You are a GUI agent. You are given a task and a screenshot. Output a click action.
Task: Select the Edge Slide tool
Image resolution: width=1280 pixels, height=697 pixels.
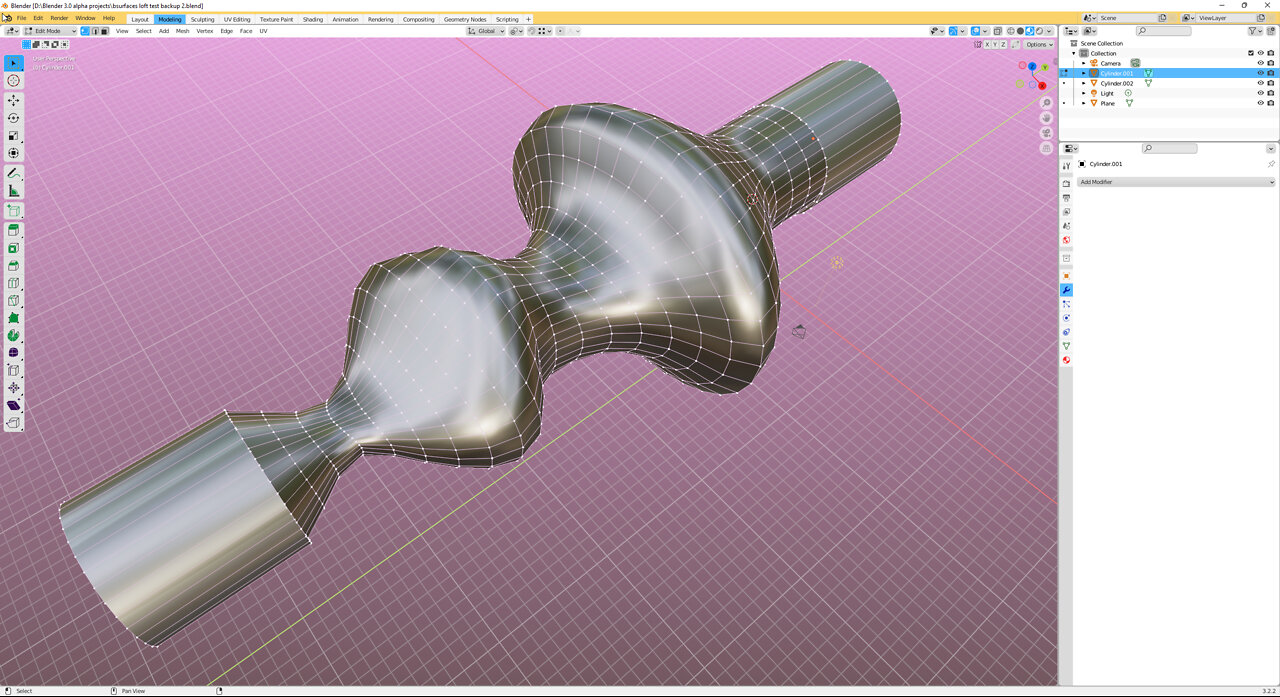click(14, 370)
